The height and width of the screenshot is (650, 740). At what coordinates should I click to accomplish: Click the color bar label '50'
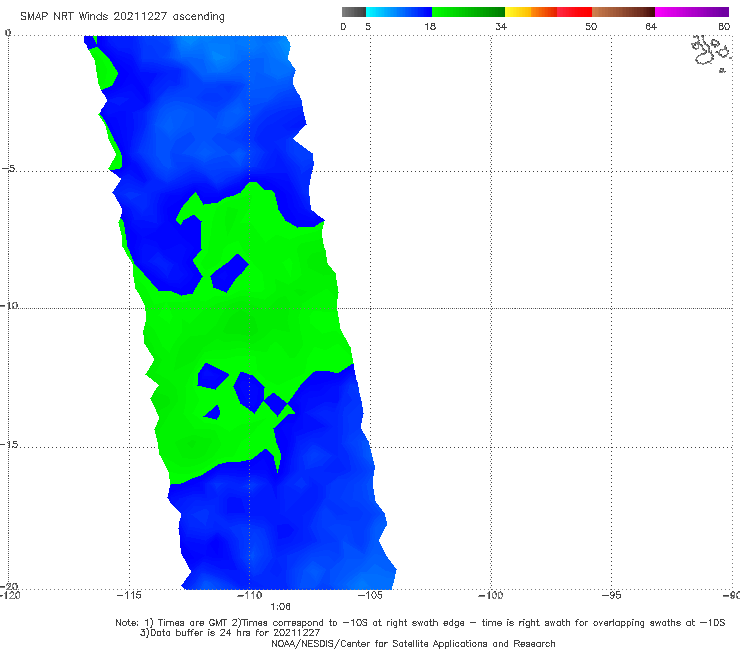click(591, 26)
